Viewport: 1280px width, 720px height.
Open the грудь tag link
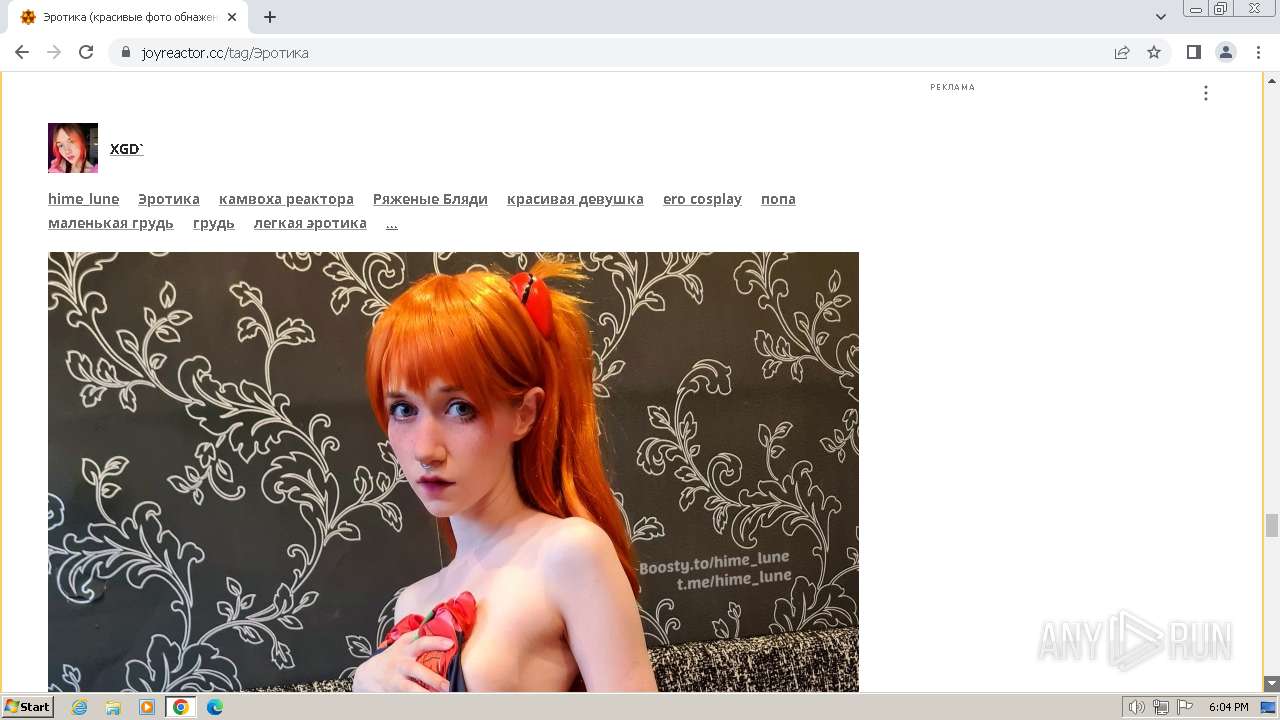[214, 223]
